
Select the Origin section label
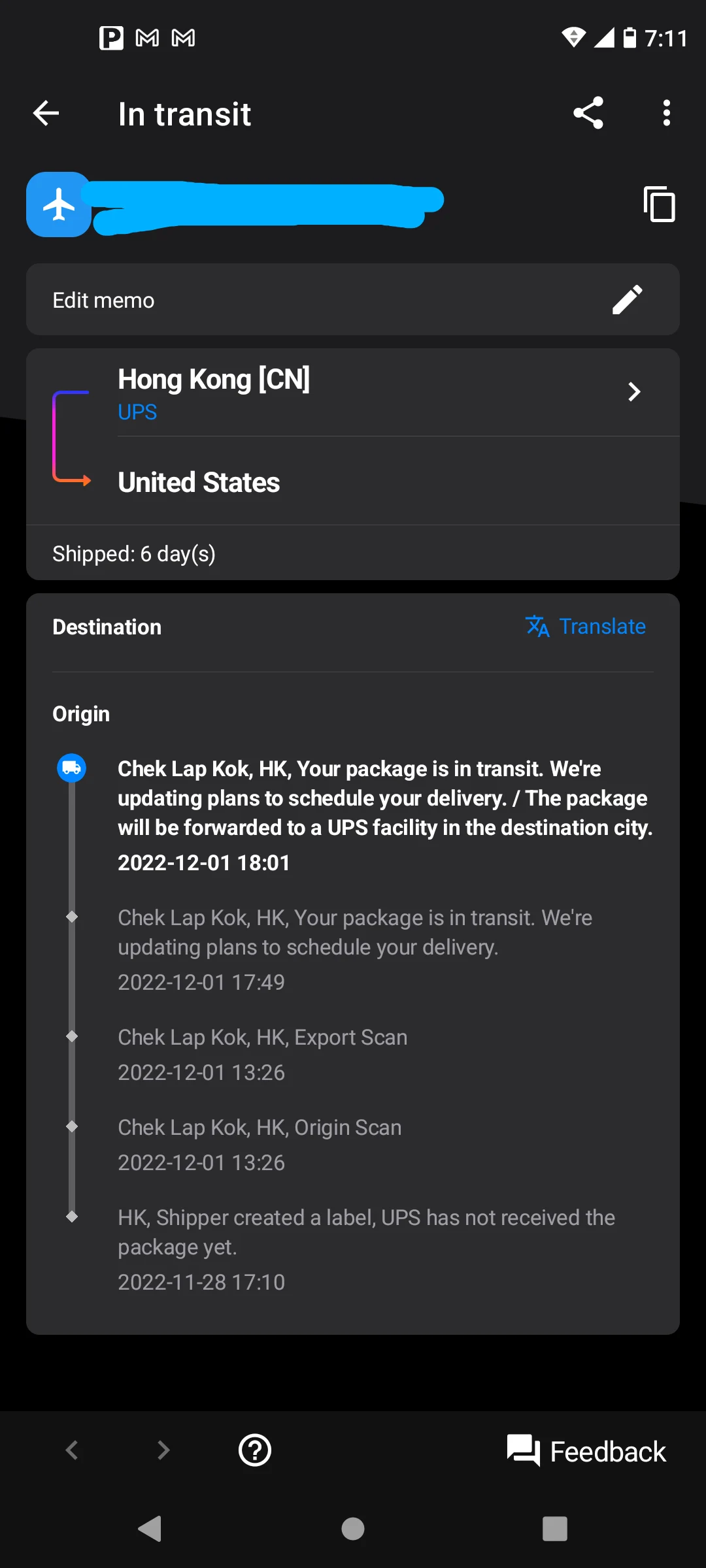[81, 714]
